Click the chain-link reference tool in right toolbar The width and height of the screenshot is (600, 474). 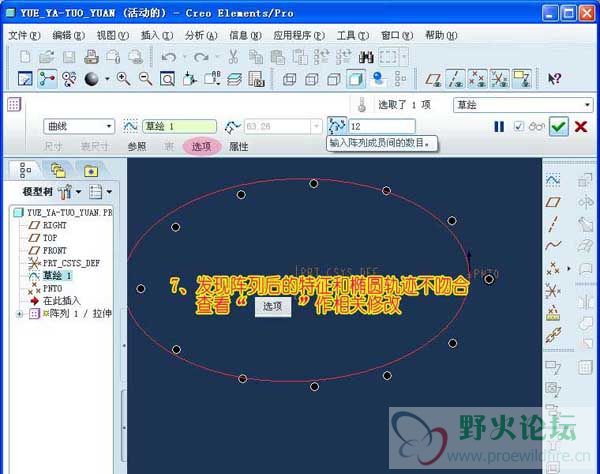pyautogui.click(x=553, y=335)
